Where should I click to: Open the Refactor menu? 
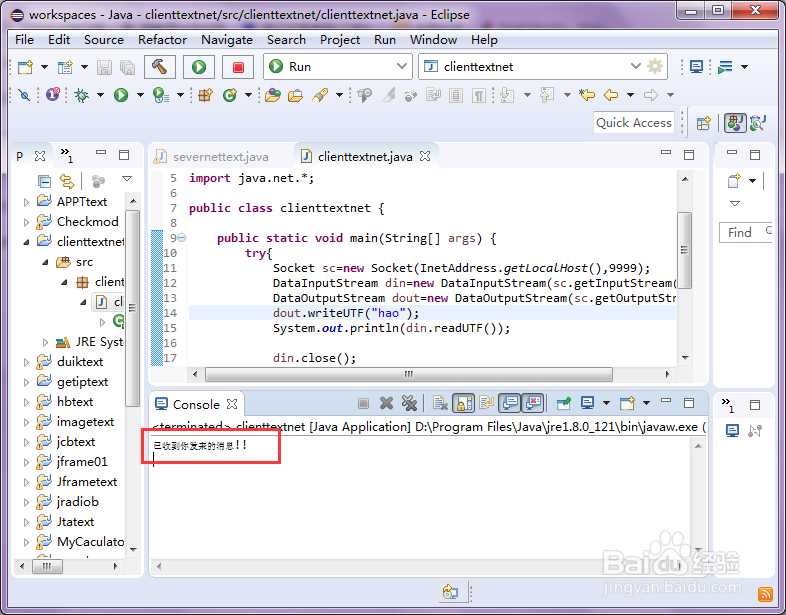click(162, 40)
